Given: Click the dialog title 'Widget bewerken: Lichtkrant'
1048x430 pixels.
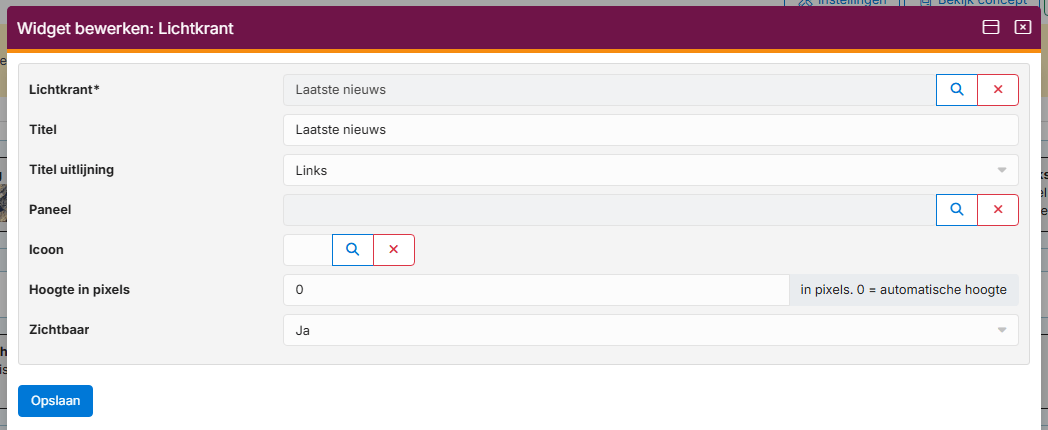Looking at the screenshot, I should [125, 29].
